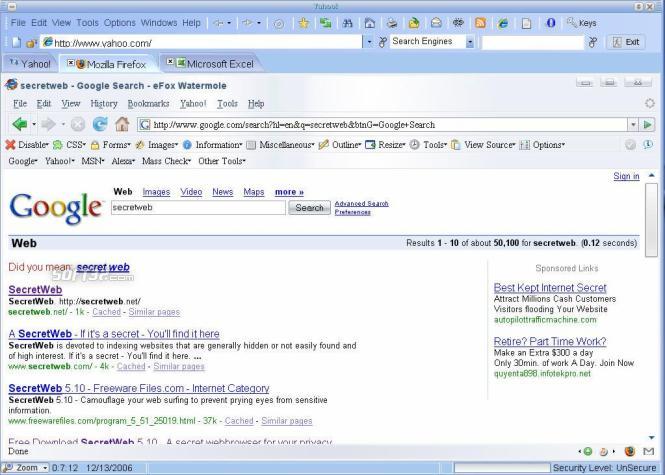The image size is (665, 475).
Task: Open the Windows menu in SecretWeb menu bar
Action: point(159,23)
